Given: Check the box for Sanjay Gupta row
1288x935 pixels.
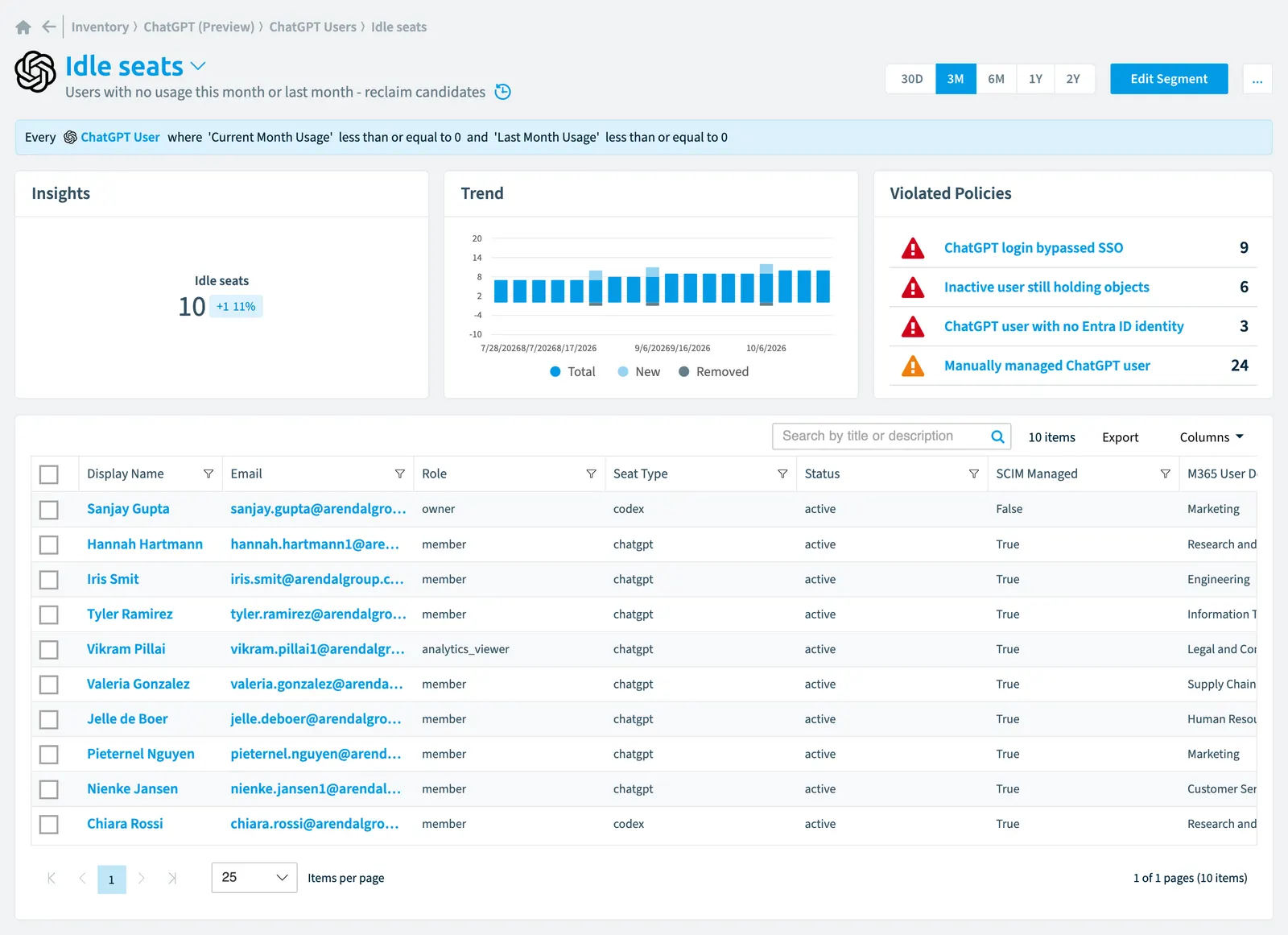Looking at the screenshot, I should (x=49, y=510).
